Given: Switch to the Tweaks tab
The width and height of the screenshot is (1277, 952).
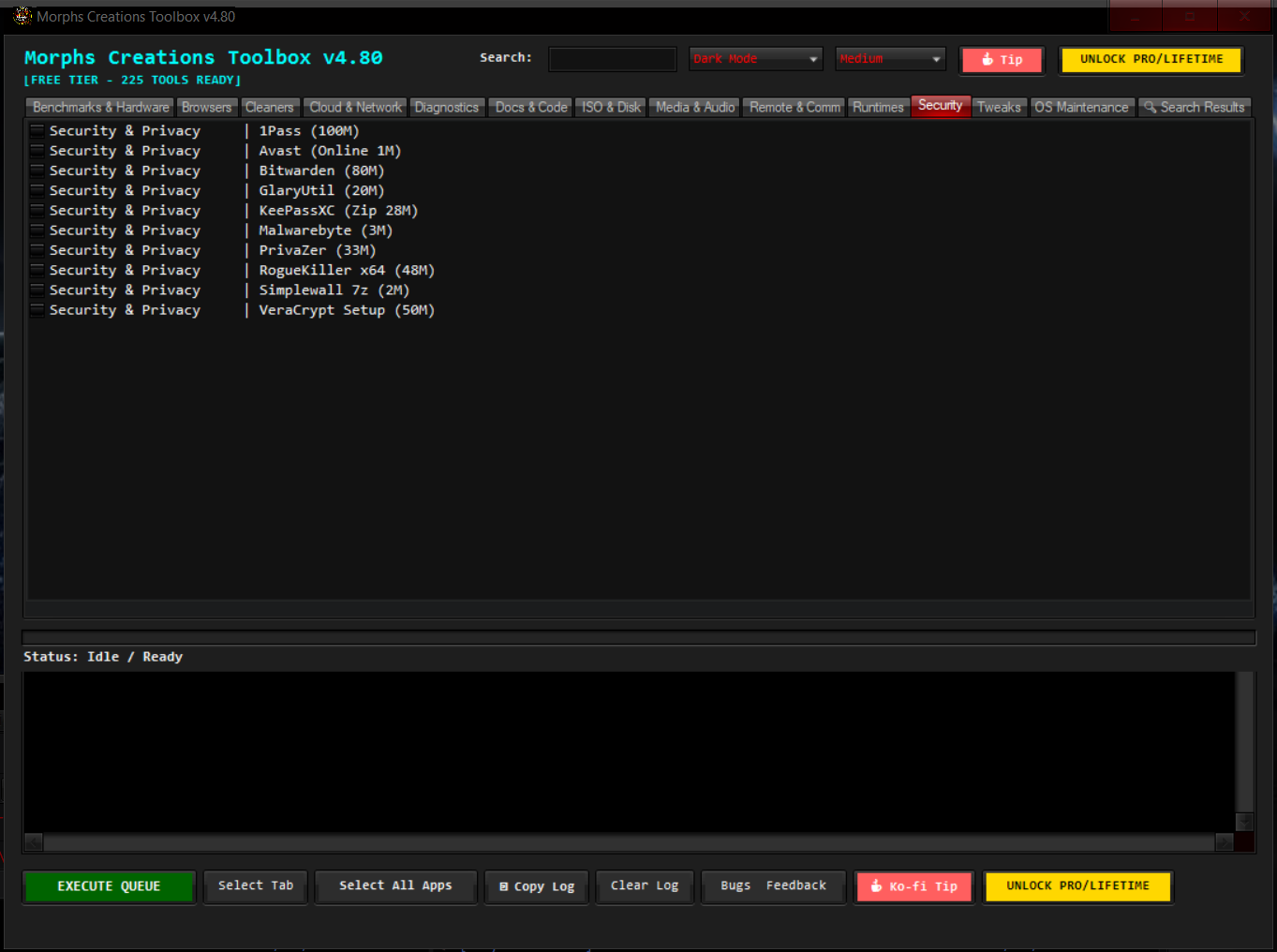Looking at the screenshot, I should coord(999,108).
